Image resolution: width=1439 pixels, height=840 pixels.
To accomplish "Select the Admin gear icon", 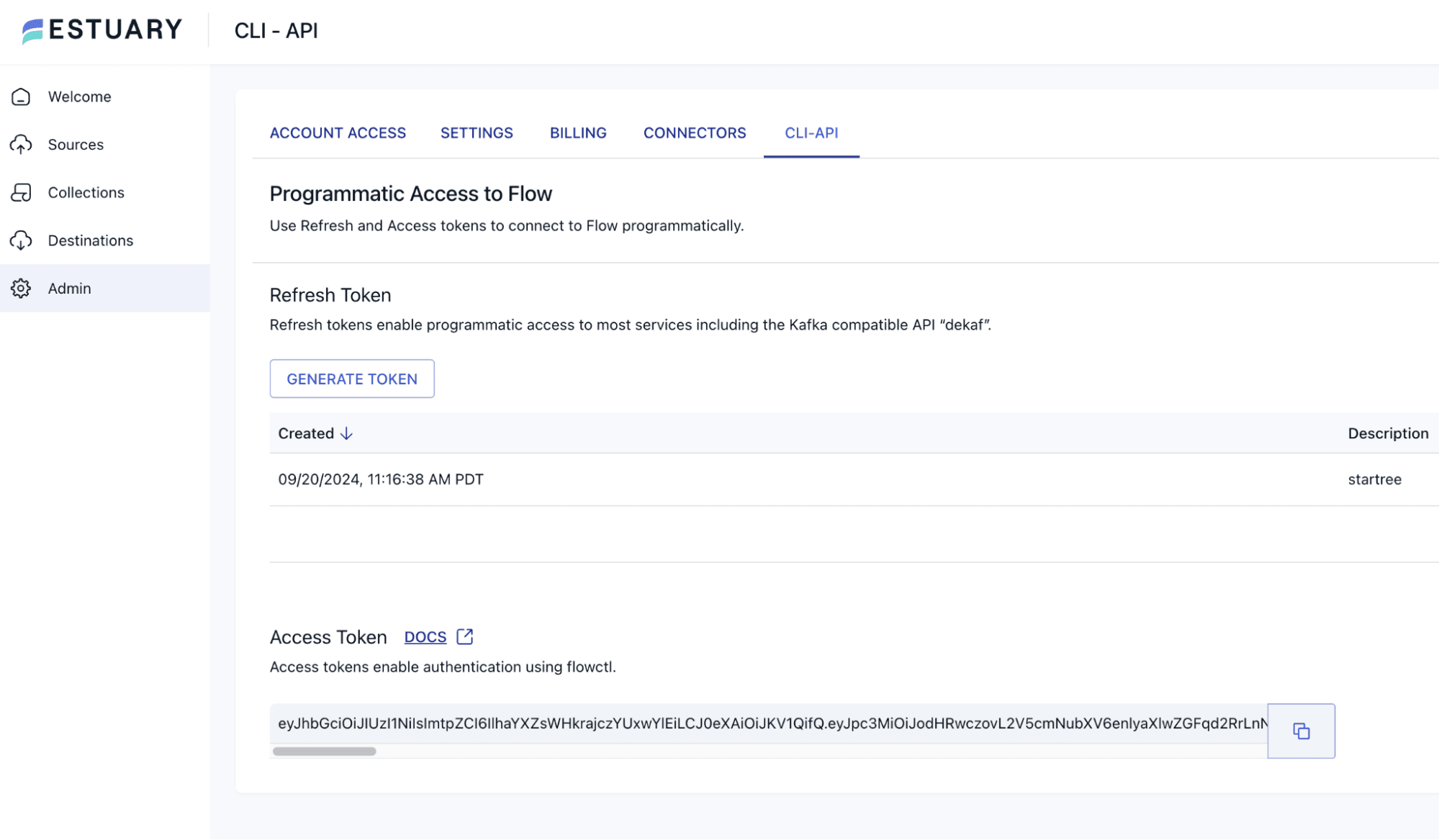I will click(22, 288).
